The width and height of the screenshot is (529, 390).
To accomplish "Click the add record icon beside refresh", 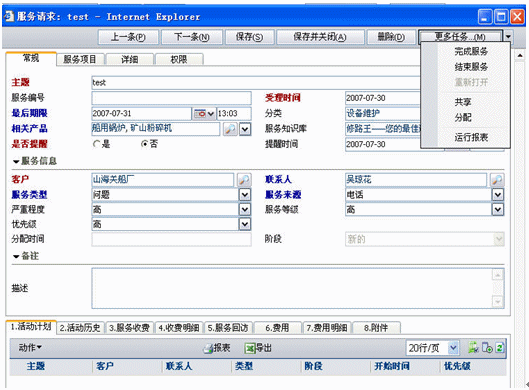I will (x=487, y=347).
